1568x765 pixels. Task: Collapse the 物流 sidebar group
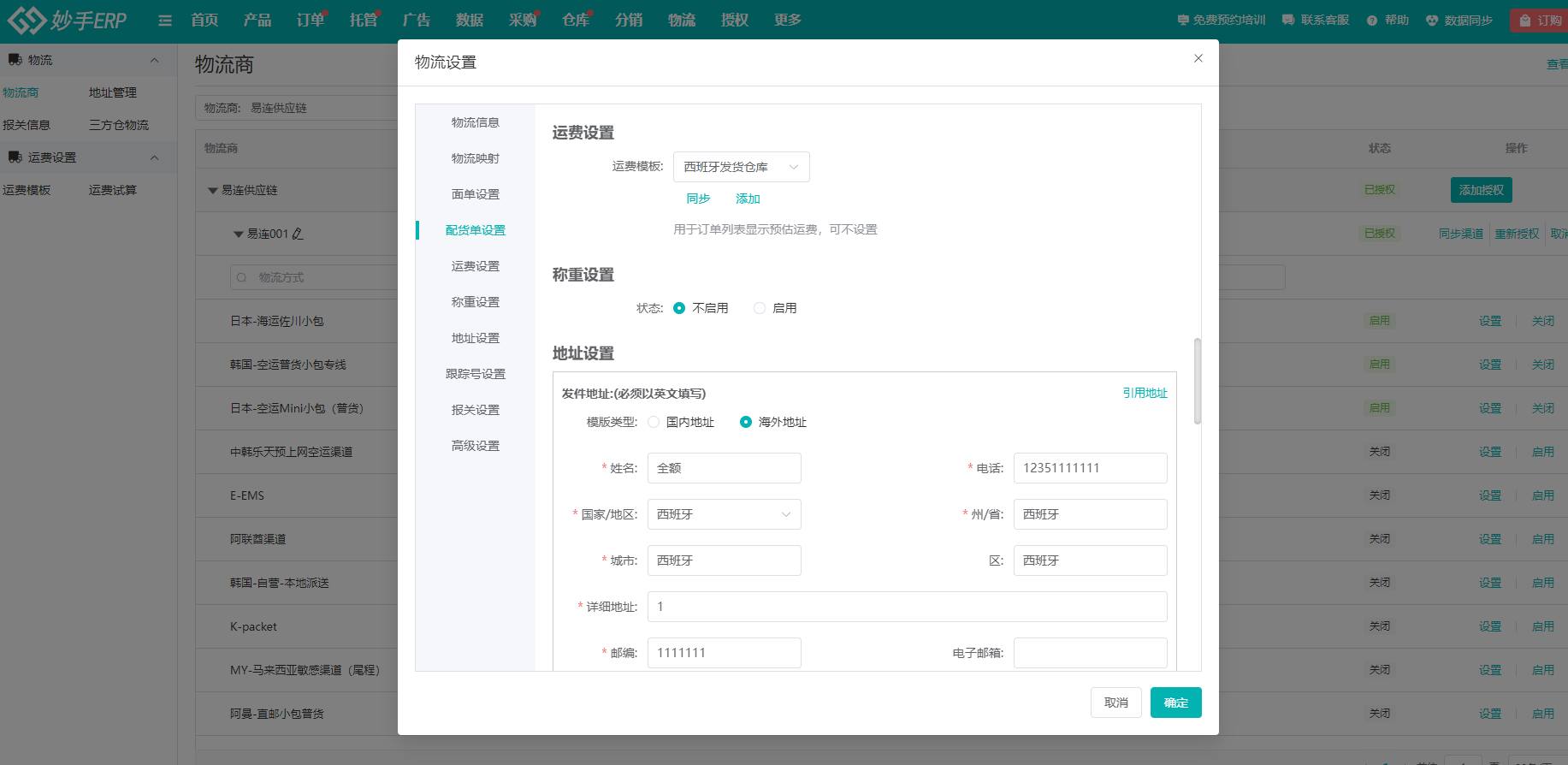pyautogui.click(x=155, y=60)
